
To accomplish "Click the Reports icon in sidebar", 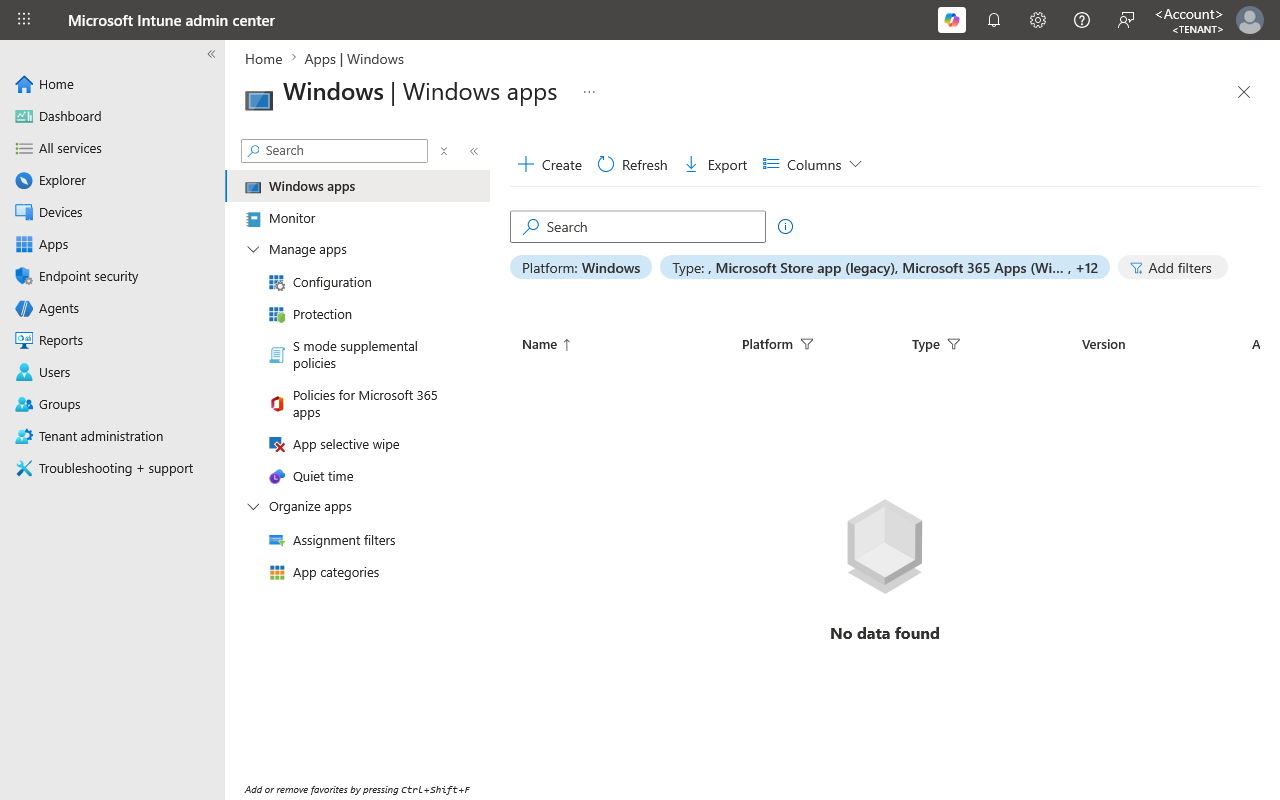I will (24, 341).
